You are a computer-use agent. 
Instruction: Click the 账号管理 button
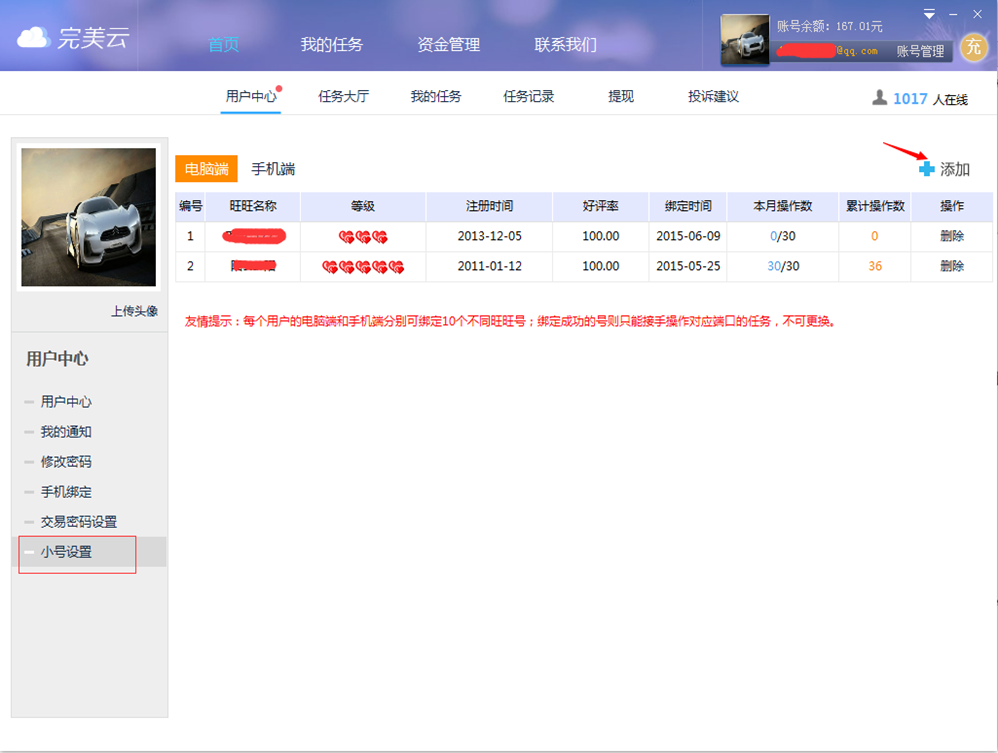click(x=920, y=51)
